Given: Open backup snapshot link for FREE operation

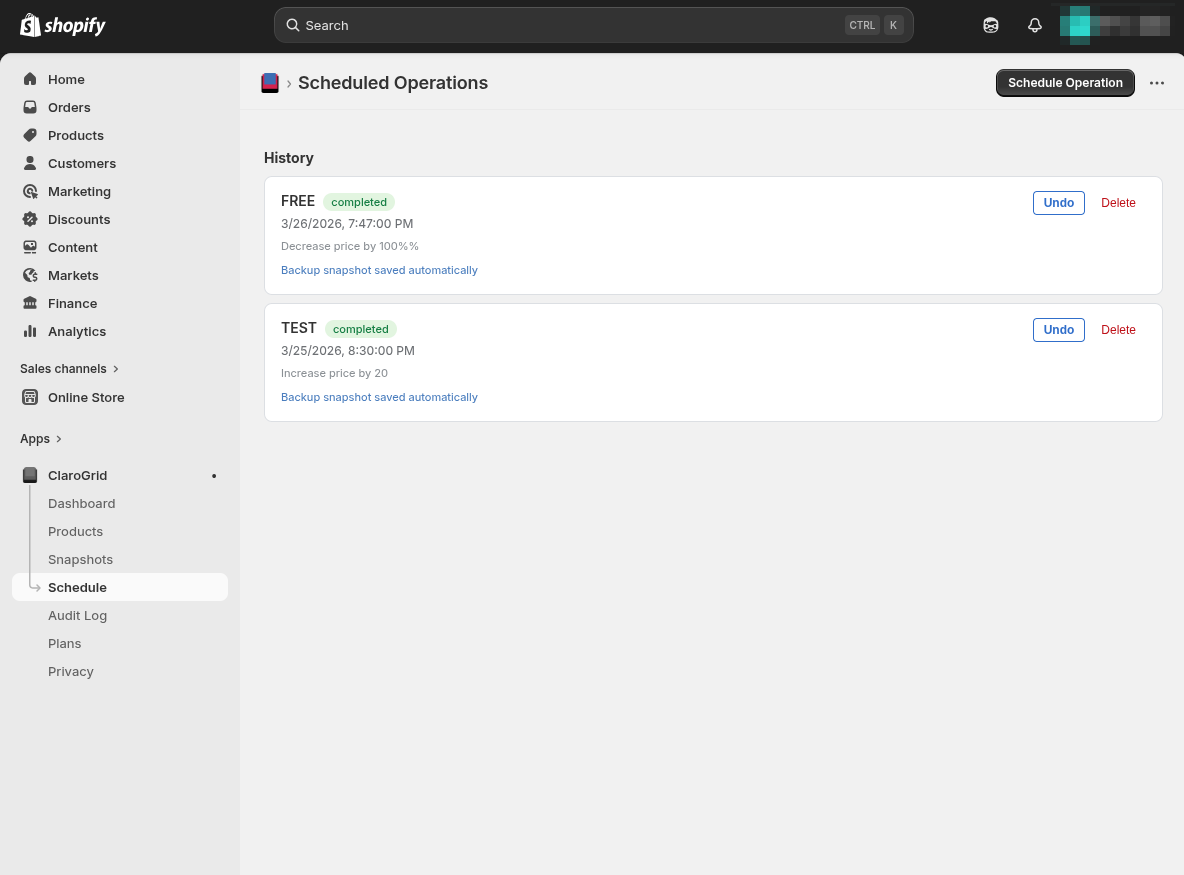Looking at the screenshot, I should point(379,270).
